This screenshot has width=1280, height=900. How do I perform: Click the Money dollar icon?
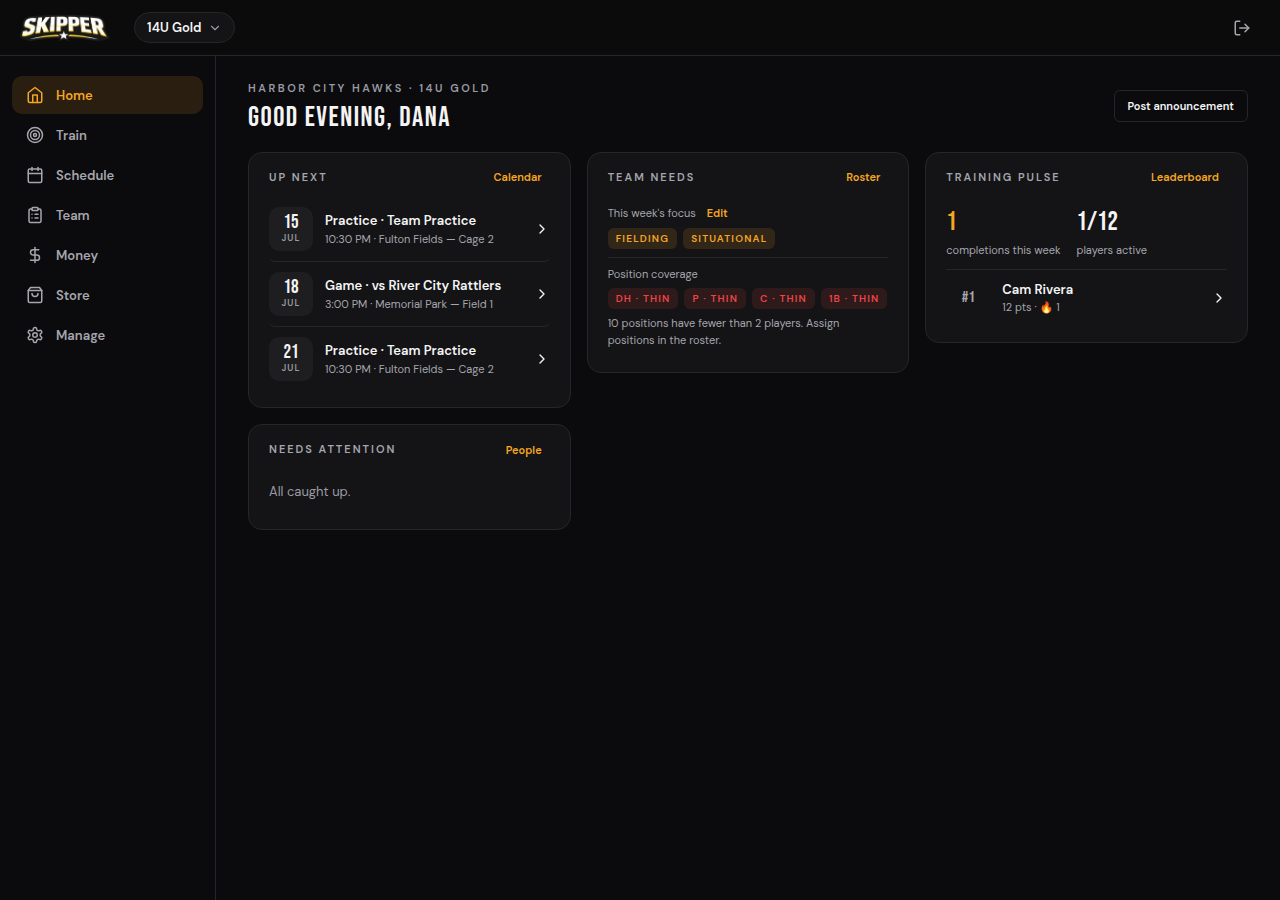point(35,255)
